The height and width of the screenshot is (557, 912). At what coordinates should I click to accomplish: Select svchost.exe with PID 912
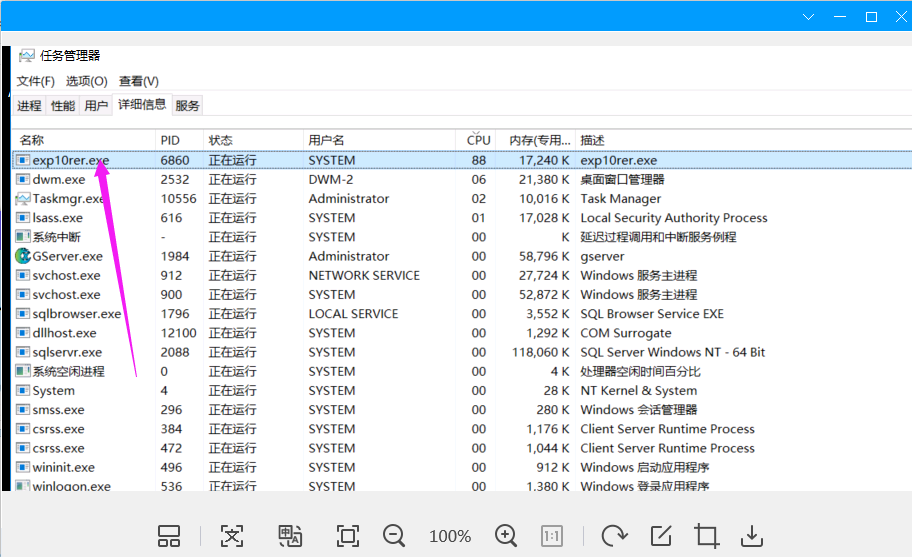coord(66,275)
